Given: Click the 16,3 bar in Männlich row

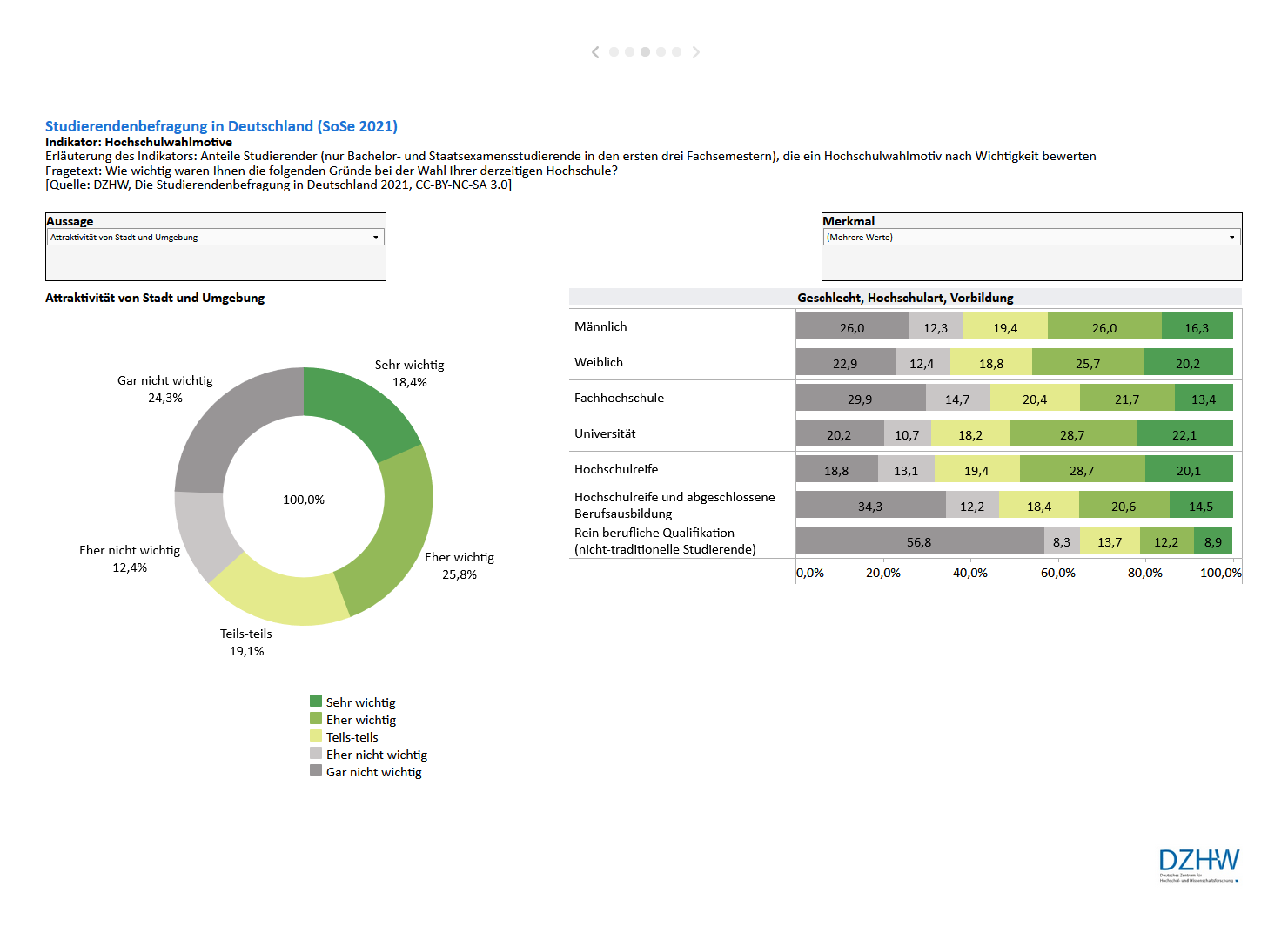Looking at the screenshot, I should pos(1197,326).
